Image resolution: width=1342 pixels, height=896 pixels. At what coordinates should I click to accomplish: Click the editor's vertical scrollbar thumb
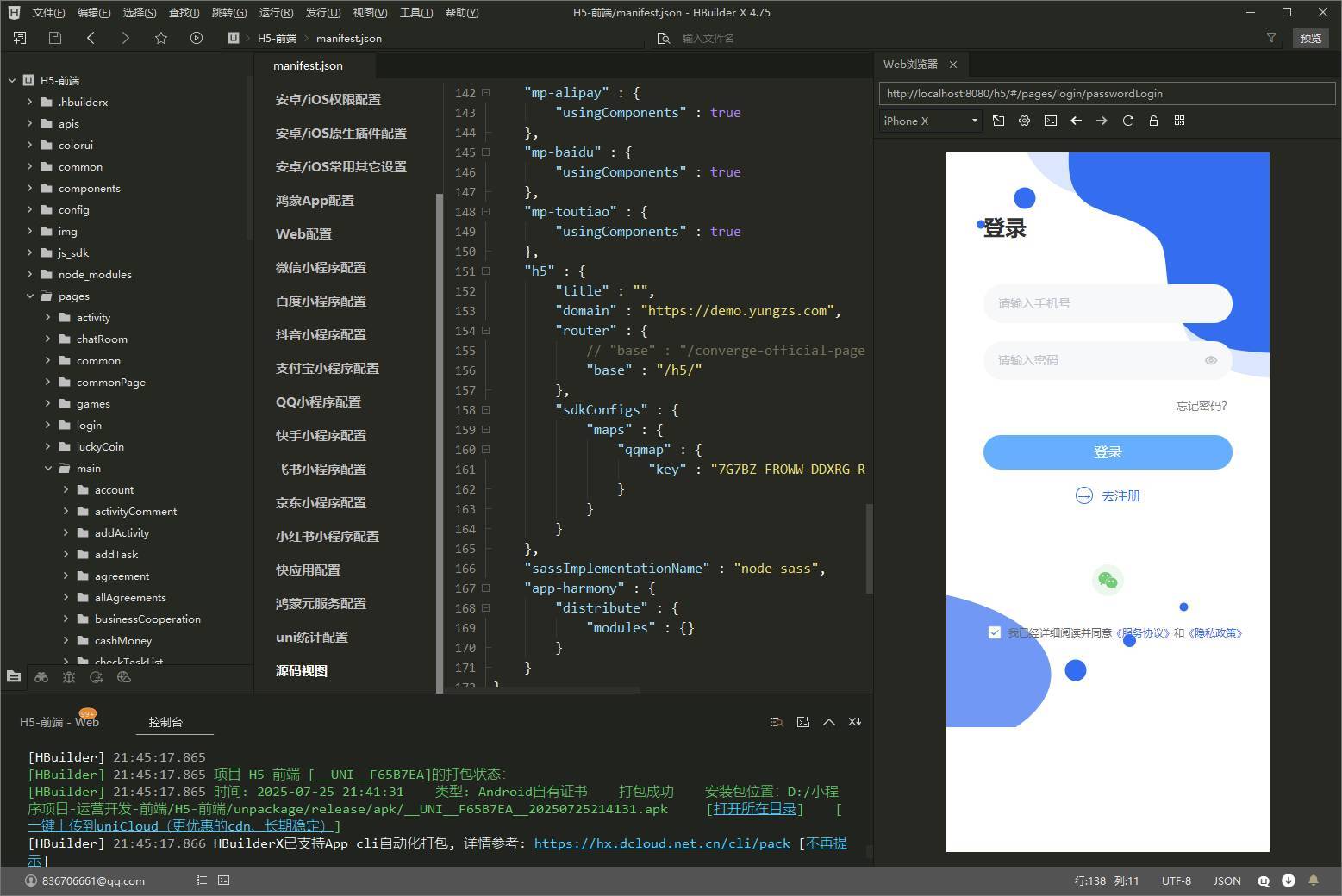[869, 548]
